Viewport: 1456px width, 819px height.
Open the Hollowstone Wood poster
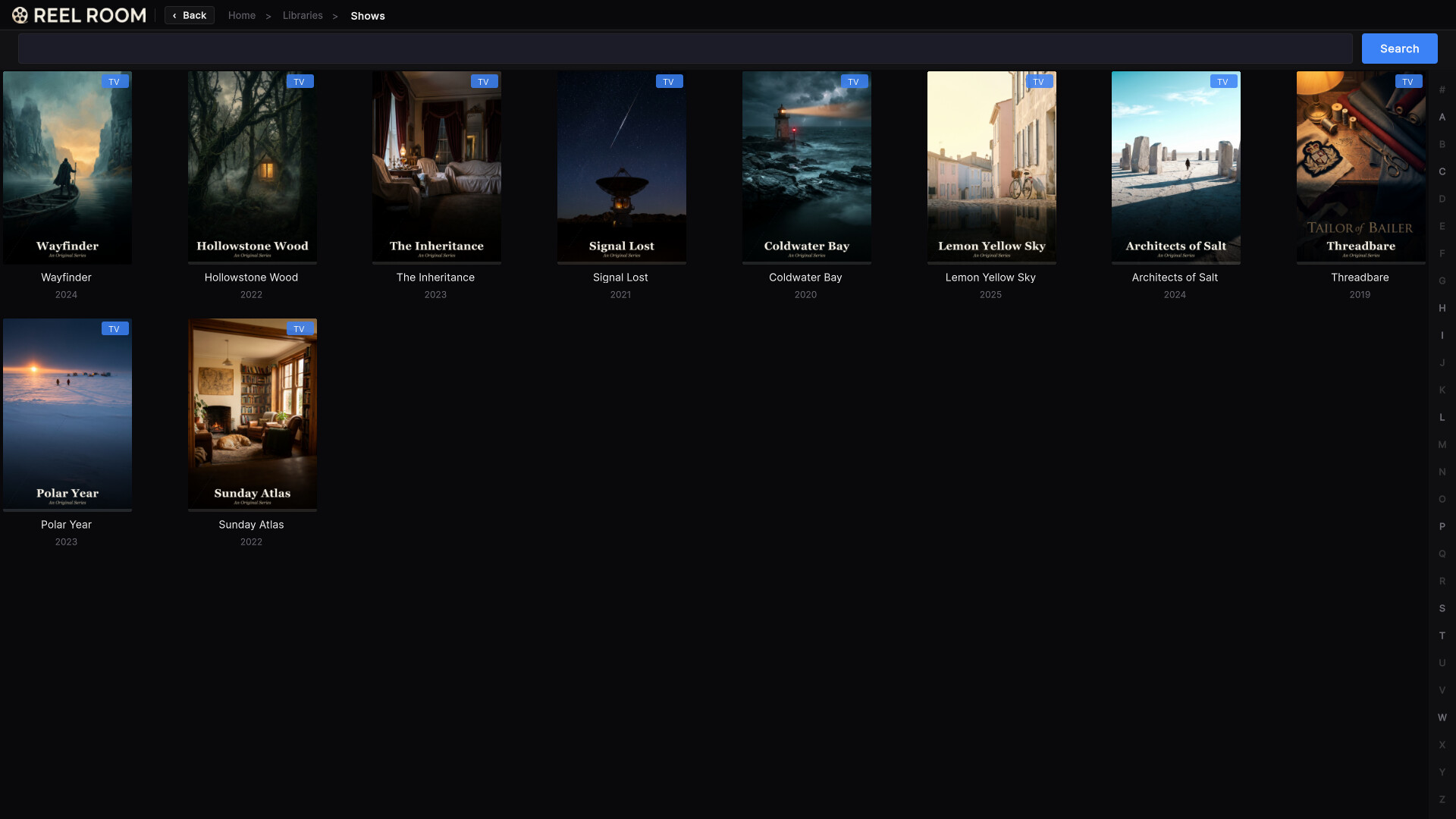(x=253, y=168)
